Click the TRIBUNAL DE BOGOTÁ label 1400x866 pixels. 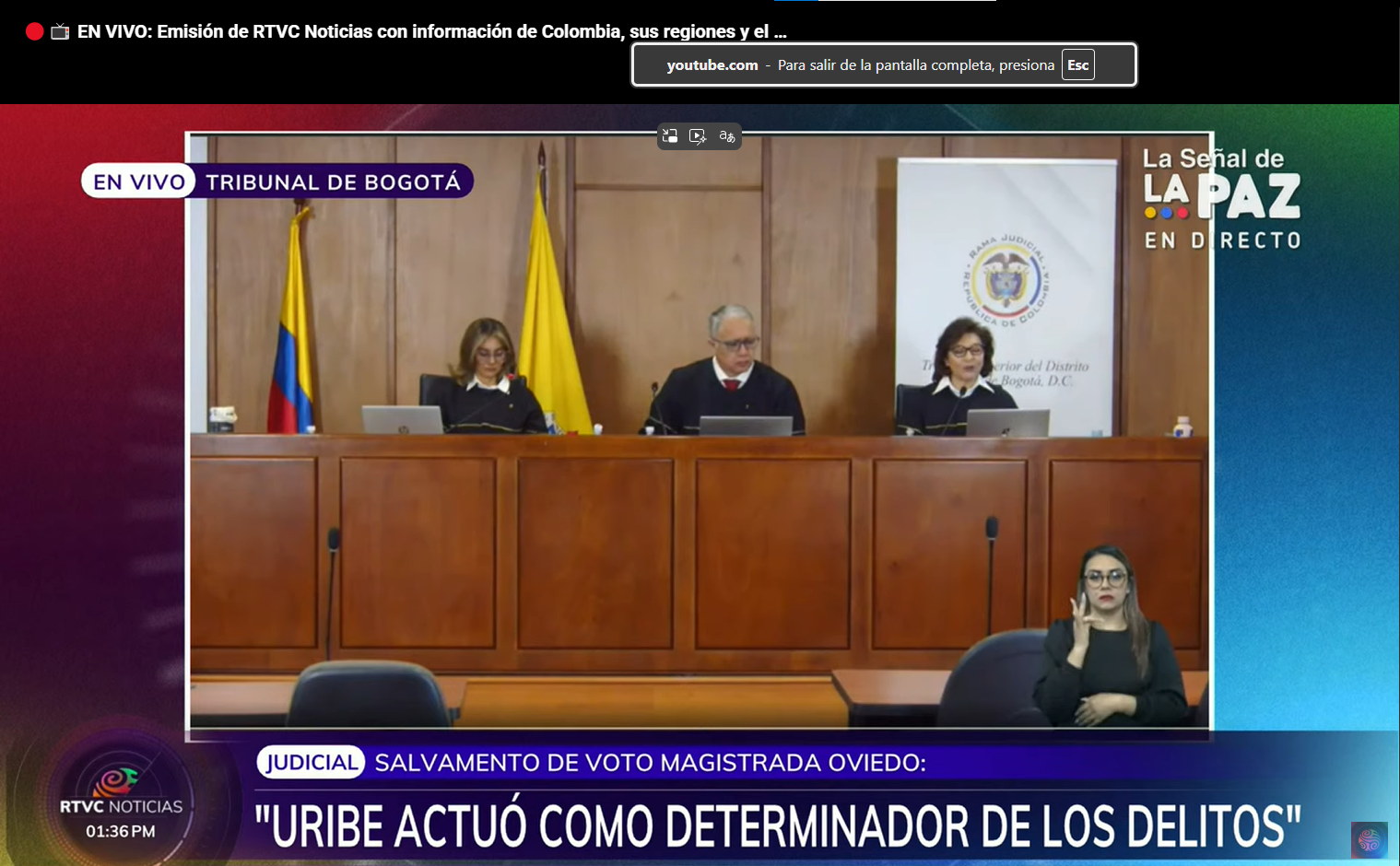point(333,181)
